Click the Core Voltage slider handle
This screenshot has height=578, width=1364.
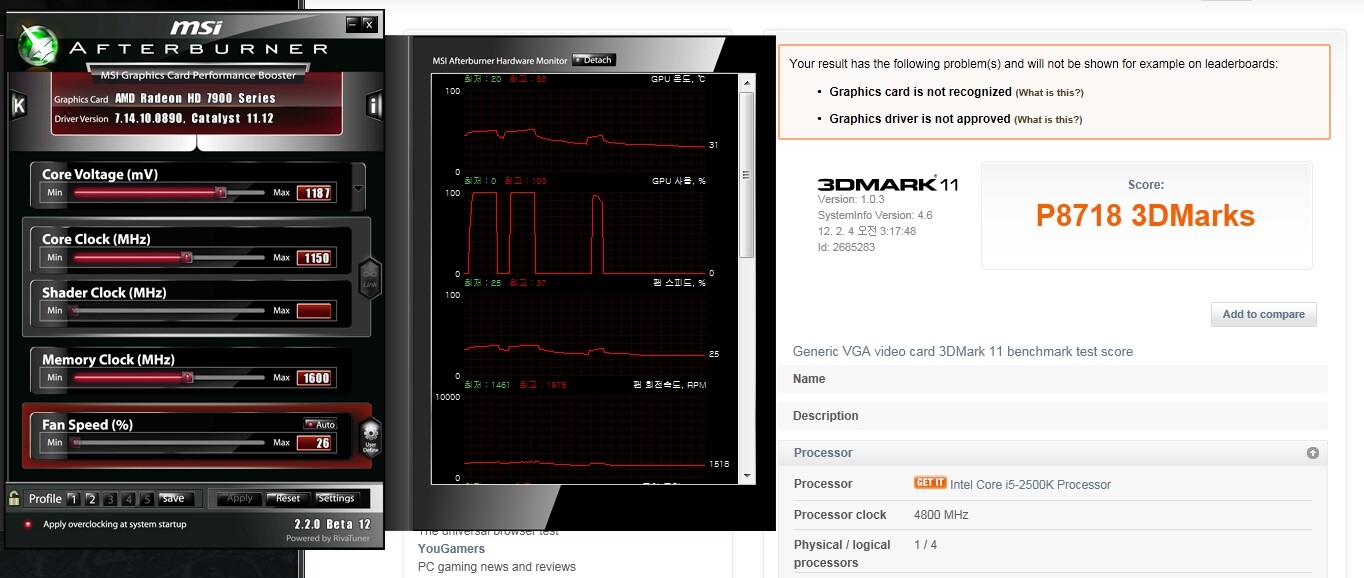(221, 192)
